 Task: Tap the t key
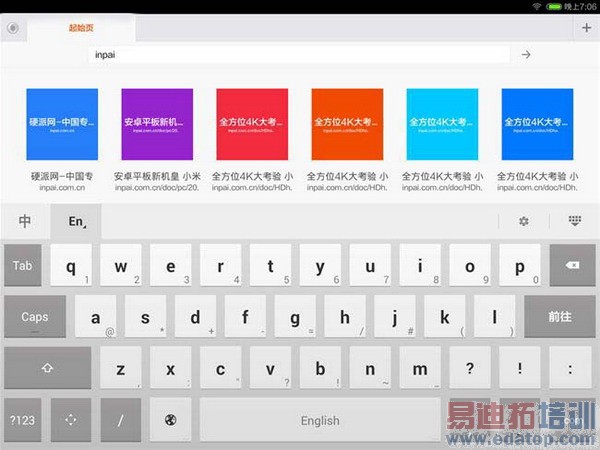tap(270, 265)
